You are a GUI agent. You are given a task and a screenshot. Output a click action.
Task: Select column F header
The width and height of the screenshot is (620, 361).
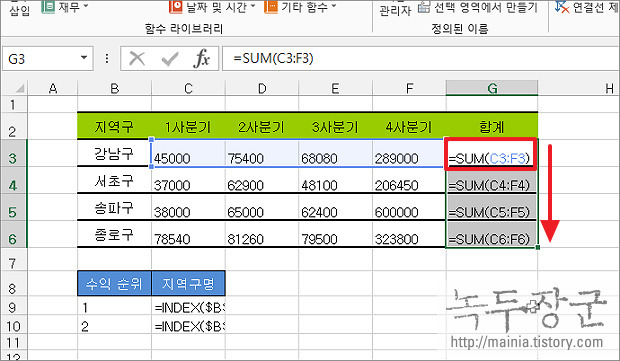(409, 88)
